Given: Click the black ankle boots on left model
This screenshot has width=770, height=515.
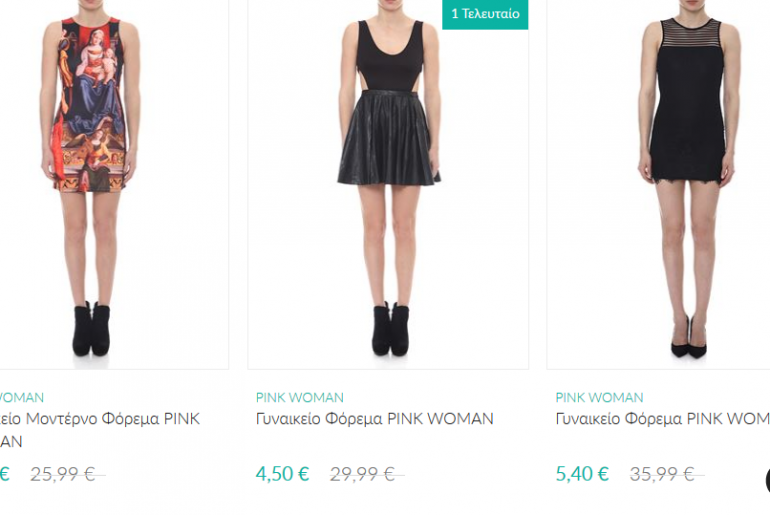Looking at the screenshot, I should tap(91, 329).
